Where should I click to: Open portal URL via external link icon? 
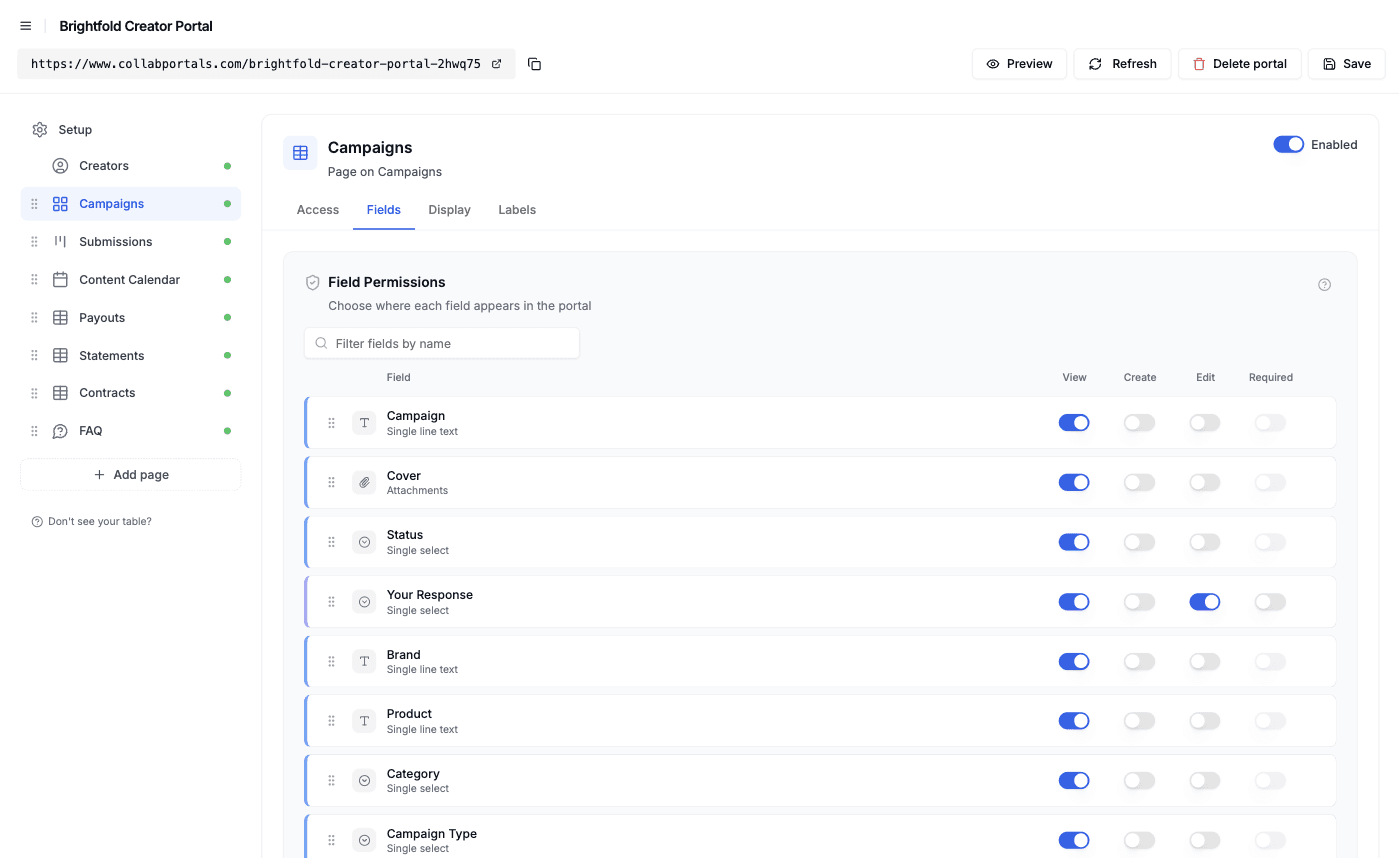(x=496, y=64)
